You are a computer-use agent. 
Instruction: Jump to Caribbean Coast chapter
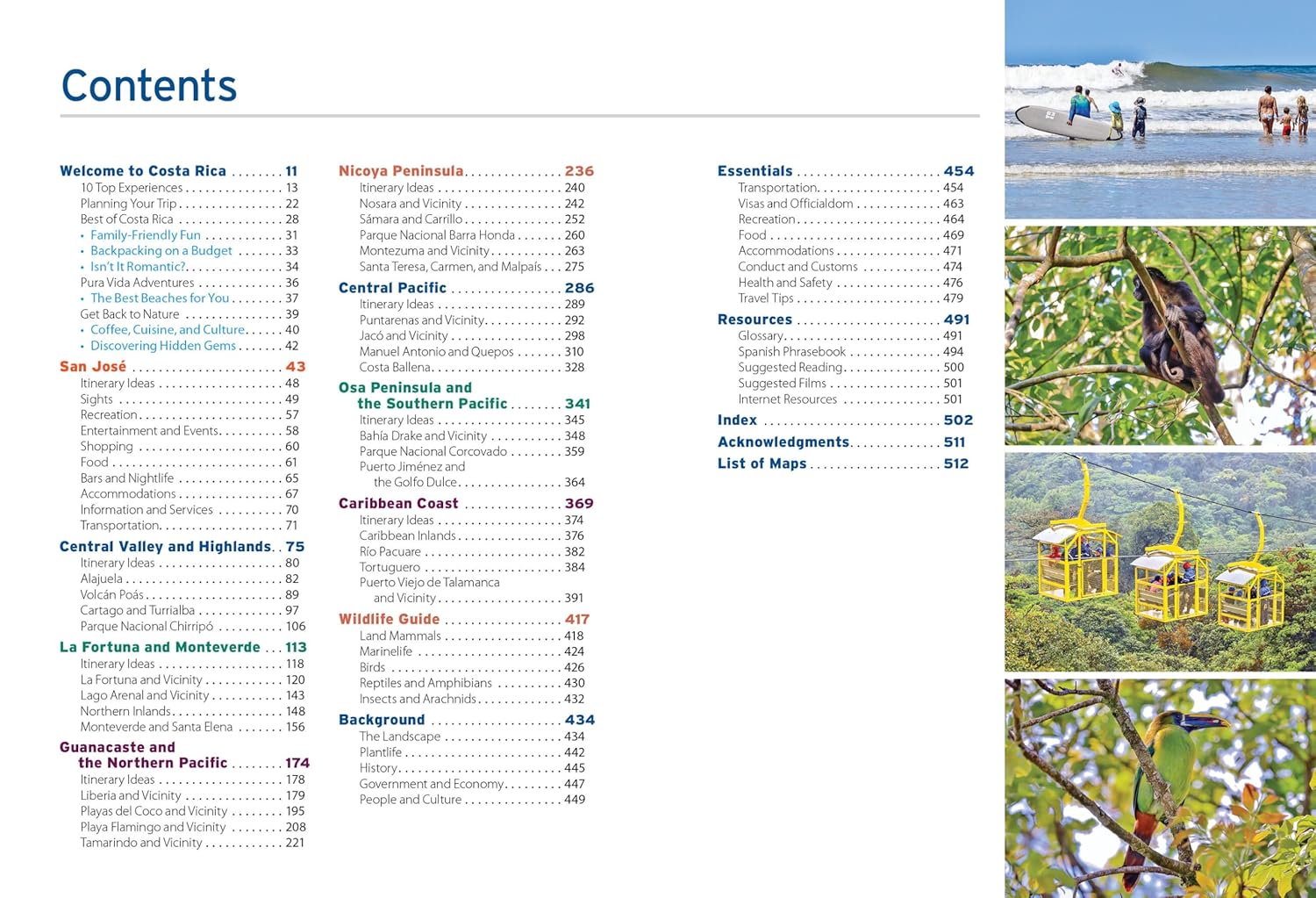pos(398,504)
